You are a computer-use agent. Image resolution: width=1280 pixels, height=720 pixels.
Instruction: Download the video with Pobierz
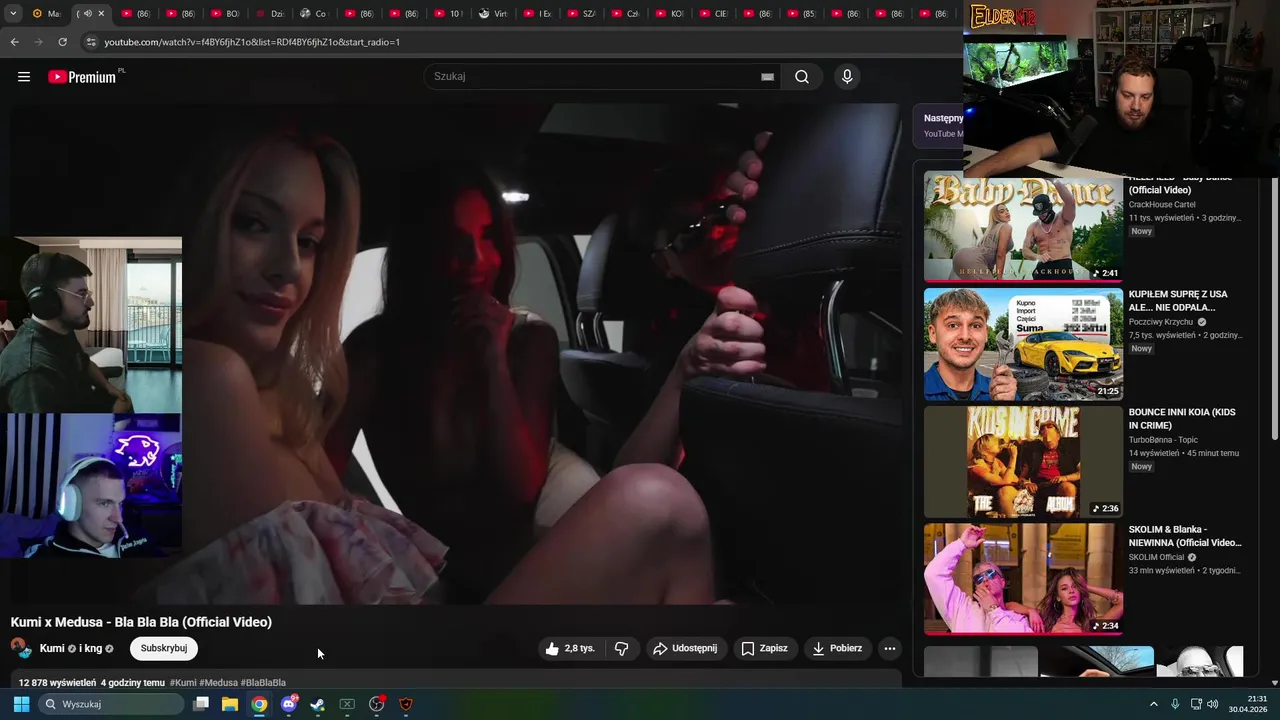(838, 648)
